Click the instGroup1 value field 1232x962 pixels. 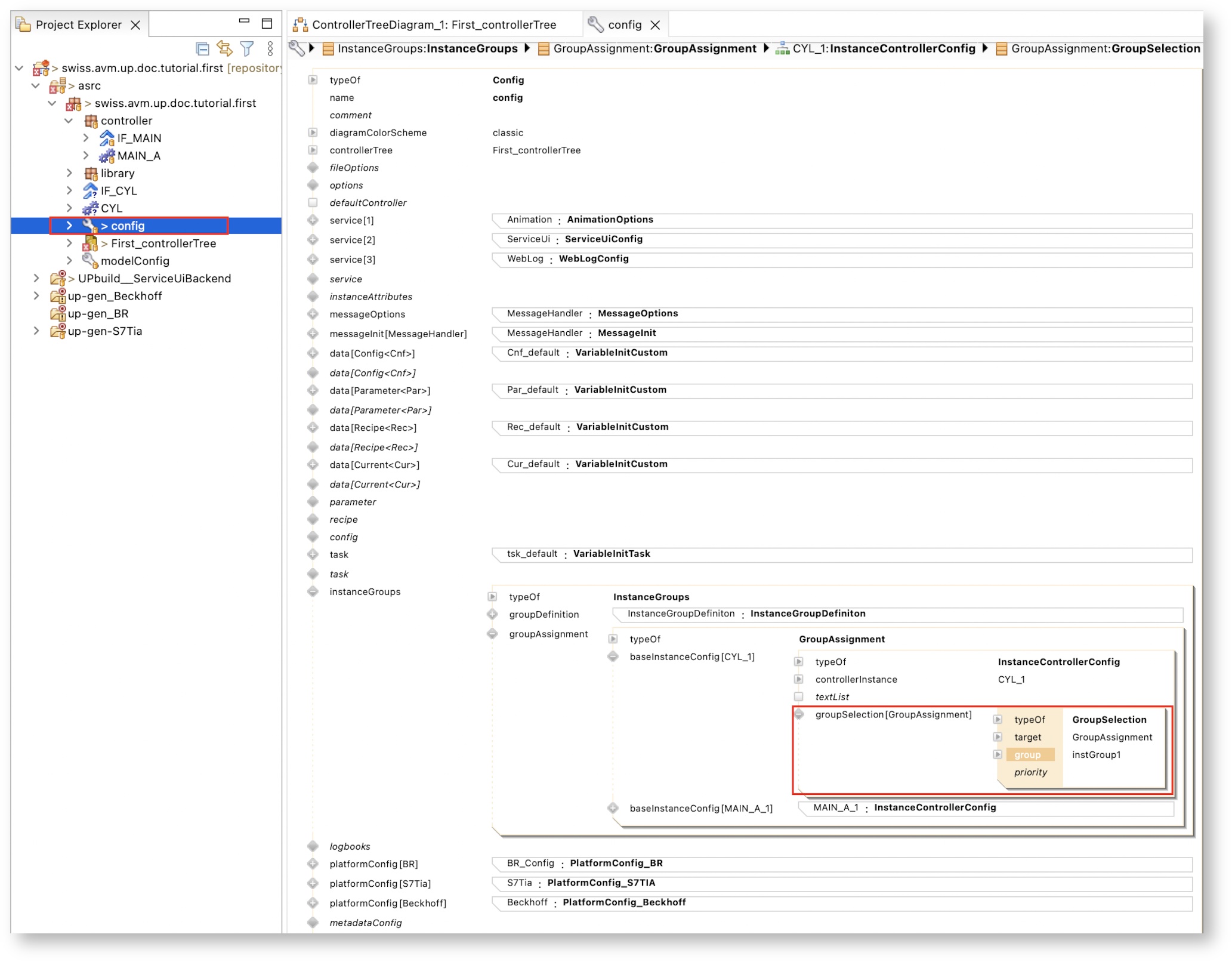1096,755
